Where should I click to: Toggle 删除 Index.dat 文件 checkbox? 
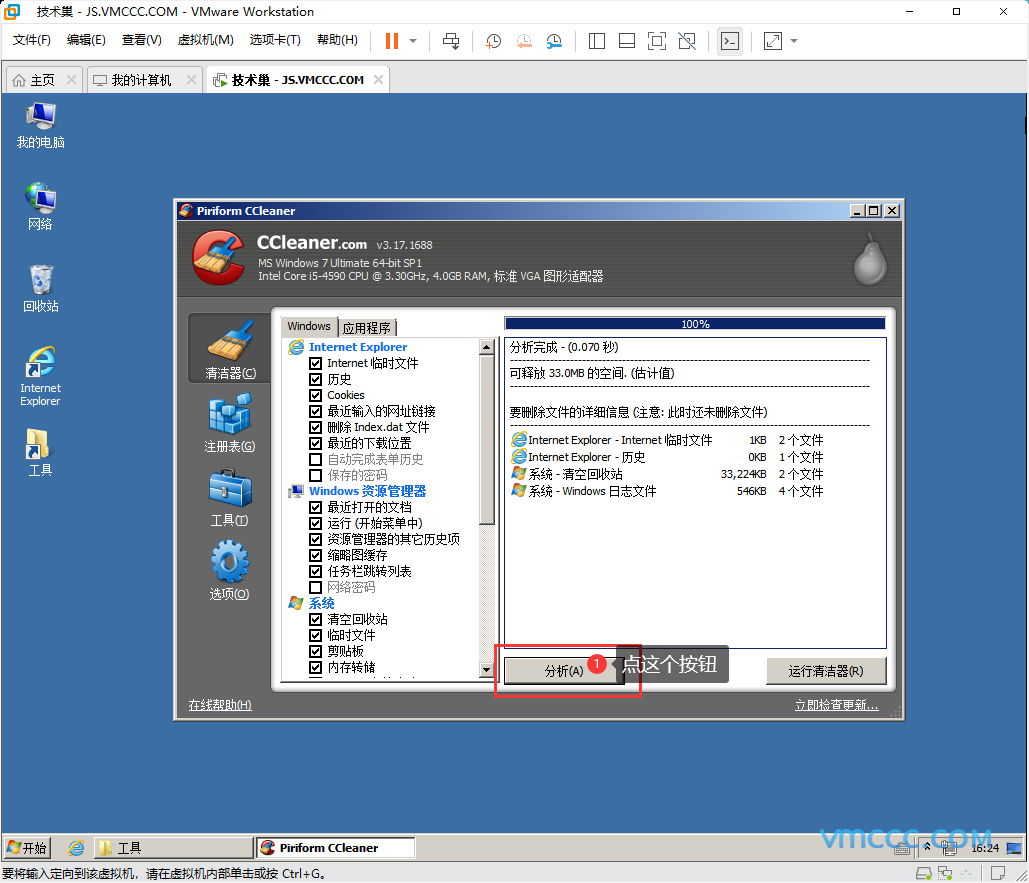tap(316, 427)
